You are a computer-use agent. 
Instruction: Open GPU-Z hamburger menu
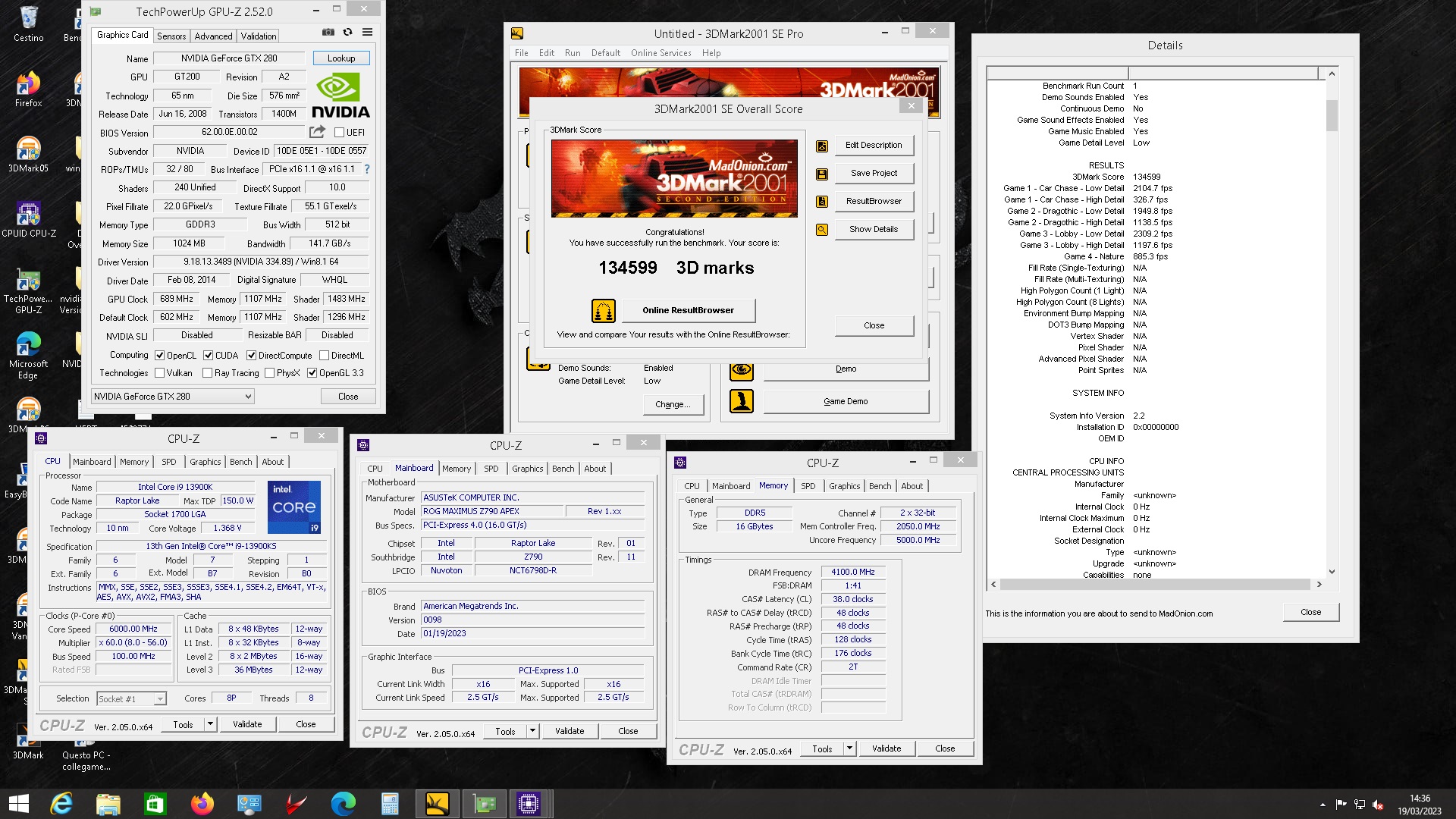coord(367,33)
